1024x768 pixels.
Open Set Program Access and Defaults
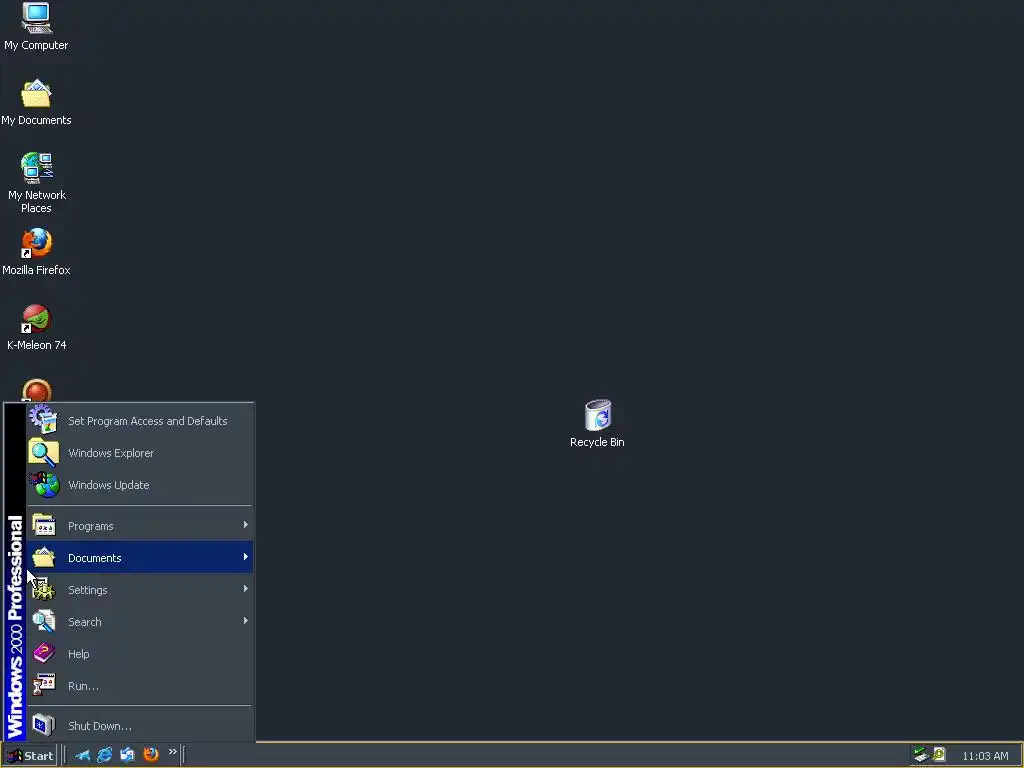click(140, 421)
